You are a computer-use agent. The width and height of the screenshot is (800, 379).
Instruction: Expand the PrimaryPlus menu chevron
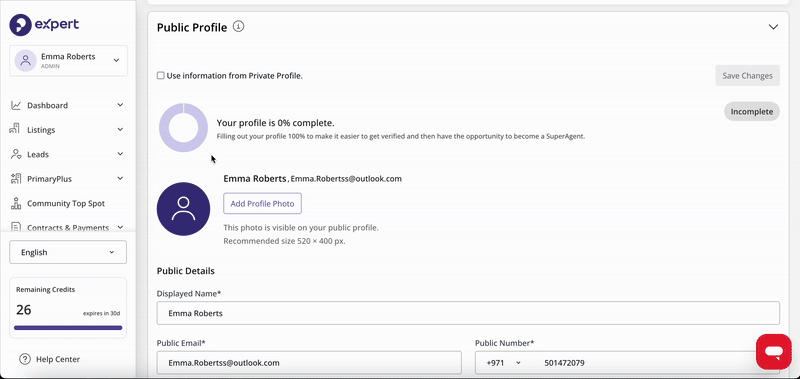coord(120,179)
